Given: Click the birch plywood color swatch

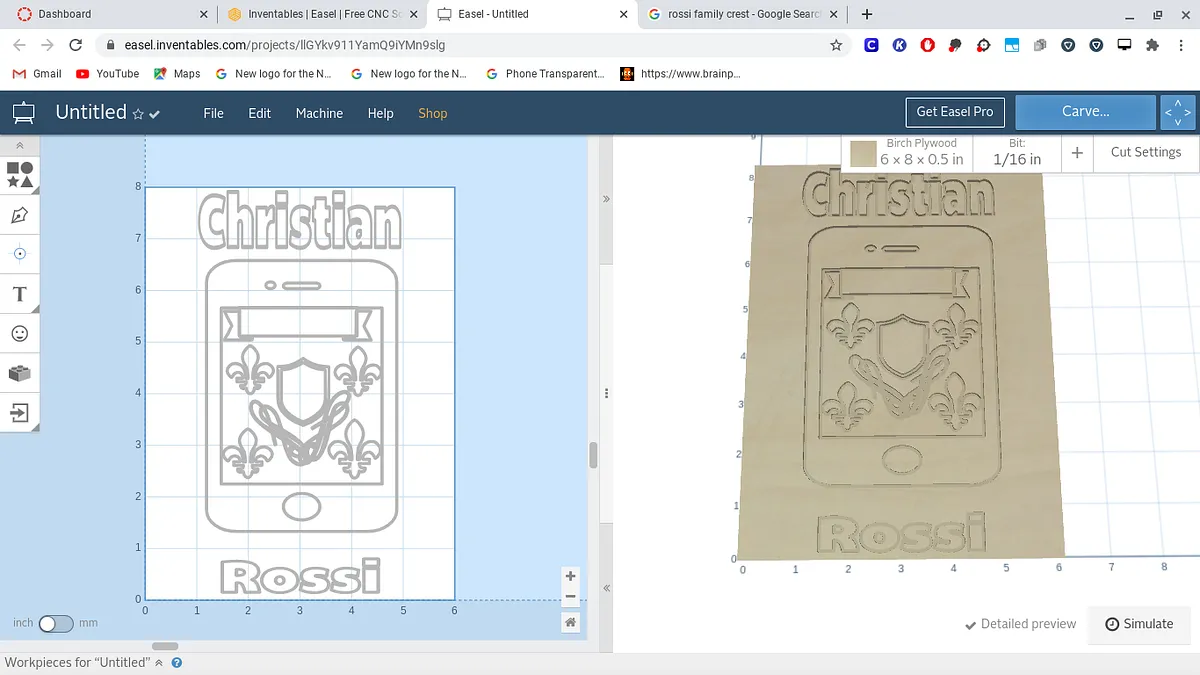Looking at the screenshot, I should [x=863, y=154].
